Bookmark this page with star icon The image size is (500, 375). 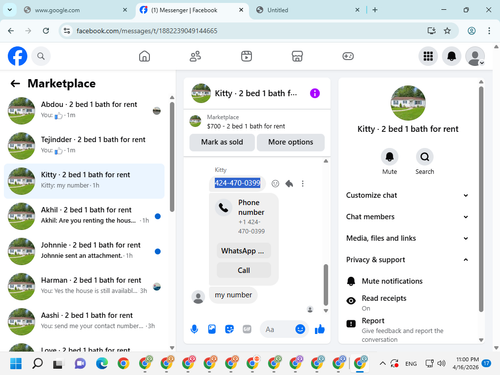point(447,31)
